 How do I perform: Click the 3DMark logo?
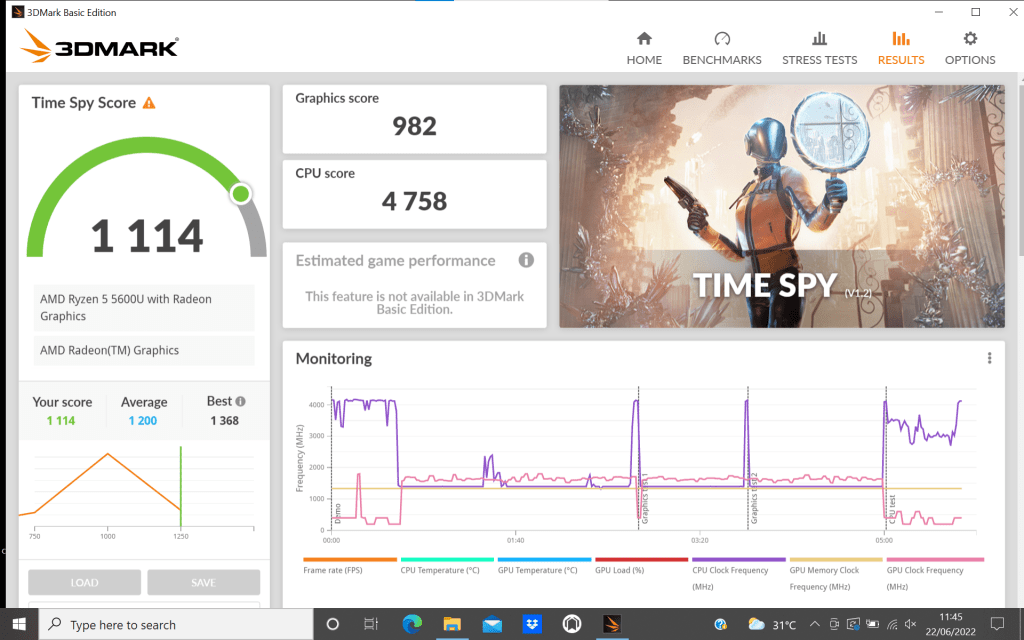[x=99, y=47]
